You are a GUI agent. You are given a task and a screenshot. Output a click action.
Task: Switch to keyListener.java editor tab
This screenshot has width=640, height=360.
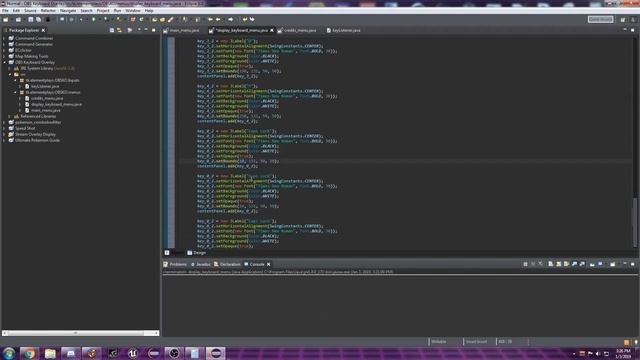tap(344, 31)
